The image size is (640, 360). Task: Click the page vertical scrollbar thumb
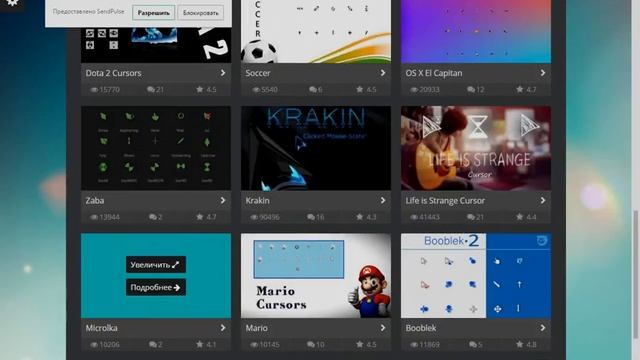pos(636,274)
